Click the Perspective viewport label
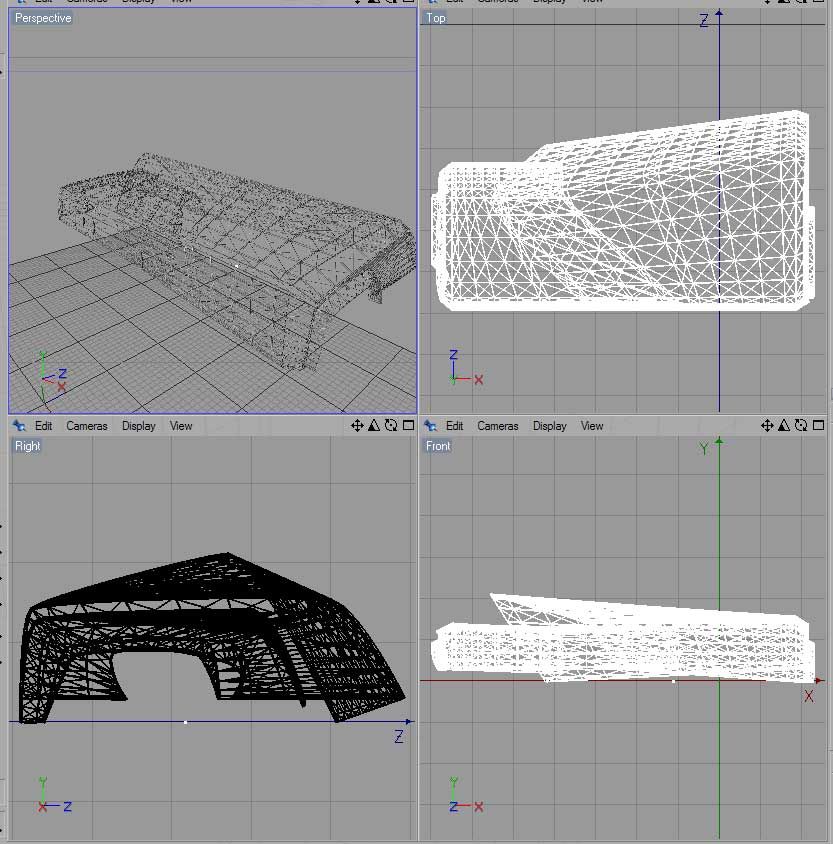833x844 pixels. point(43,18)
